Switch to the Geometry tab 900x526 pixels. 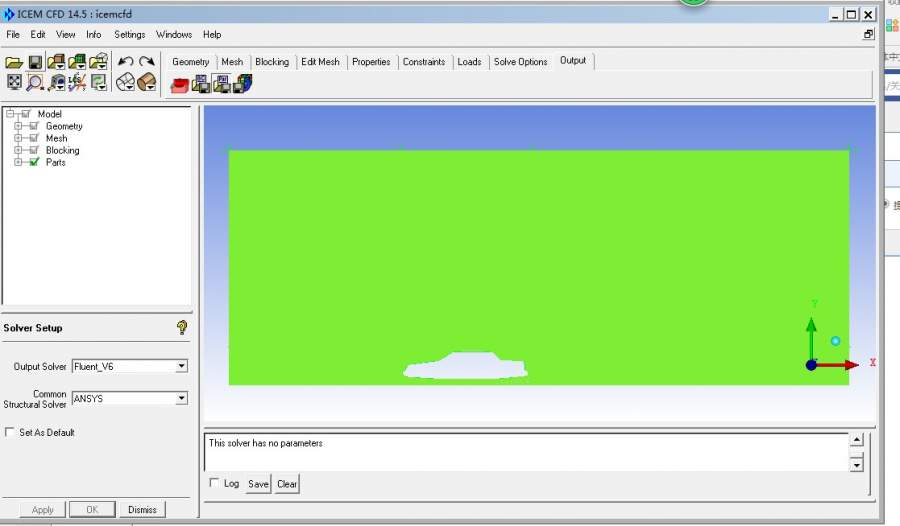[x=191, y=61]
